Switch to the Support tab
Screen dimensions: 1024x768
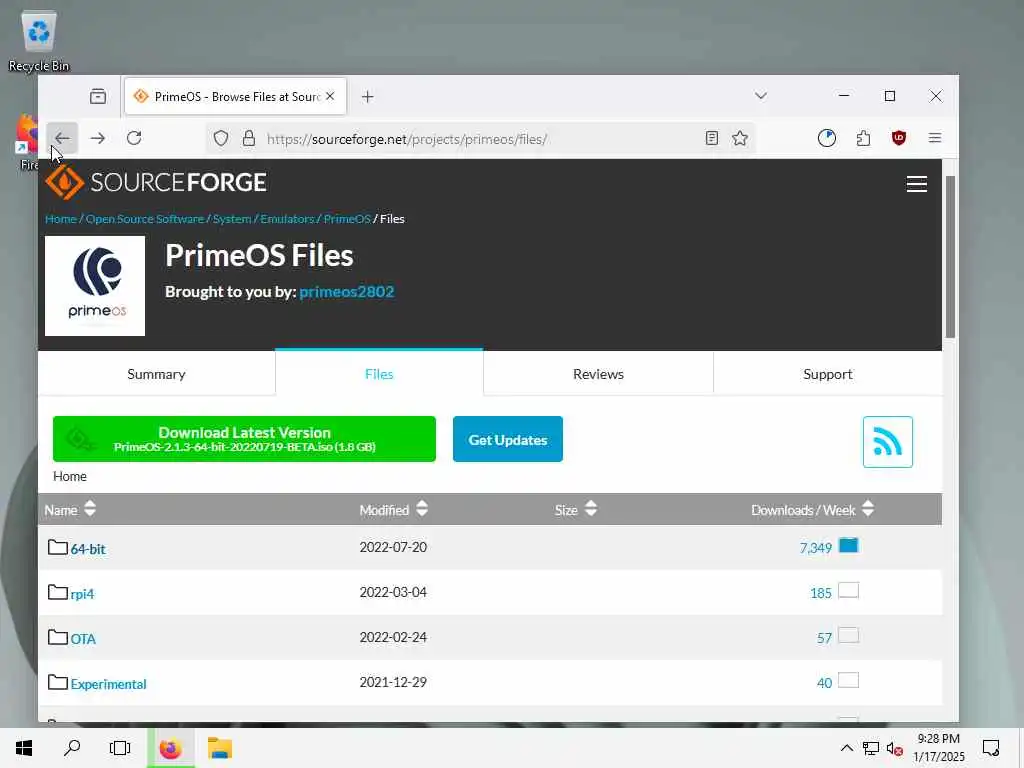click(x=827, y=374)
